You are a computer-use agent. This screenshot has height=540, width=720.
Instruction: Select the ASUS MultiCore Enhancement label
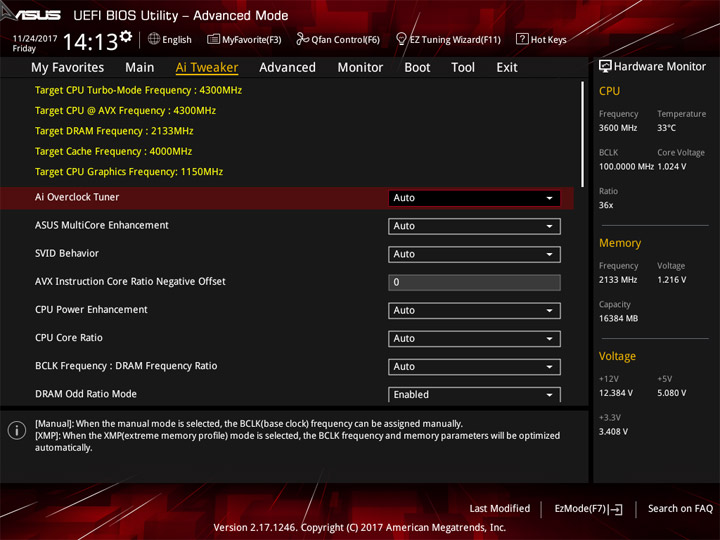[102, 225]
